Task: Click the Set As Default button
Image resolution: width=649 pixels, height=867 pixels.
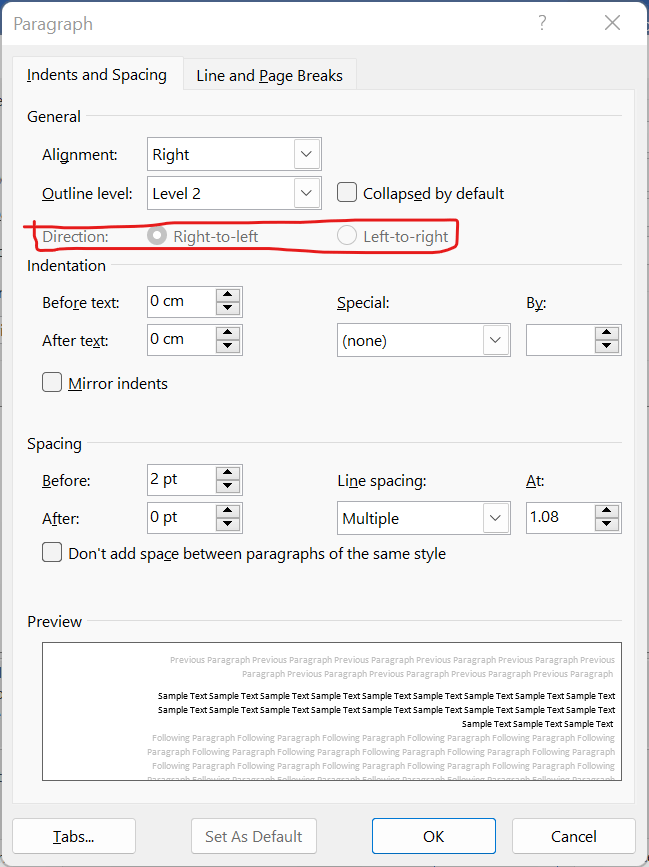Action: tap(254, 836)
